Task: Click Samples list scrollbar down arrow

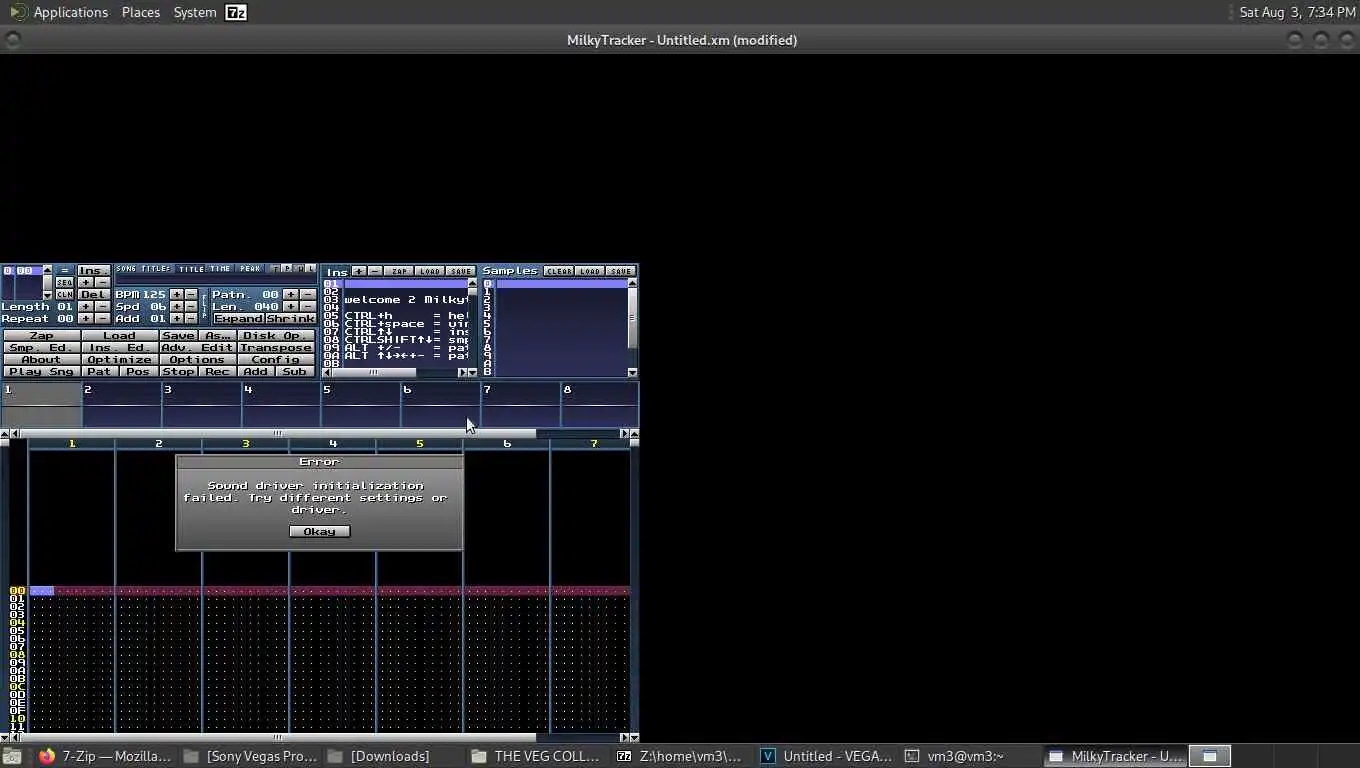Action: point(632,372)
